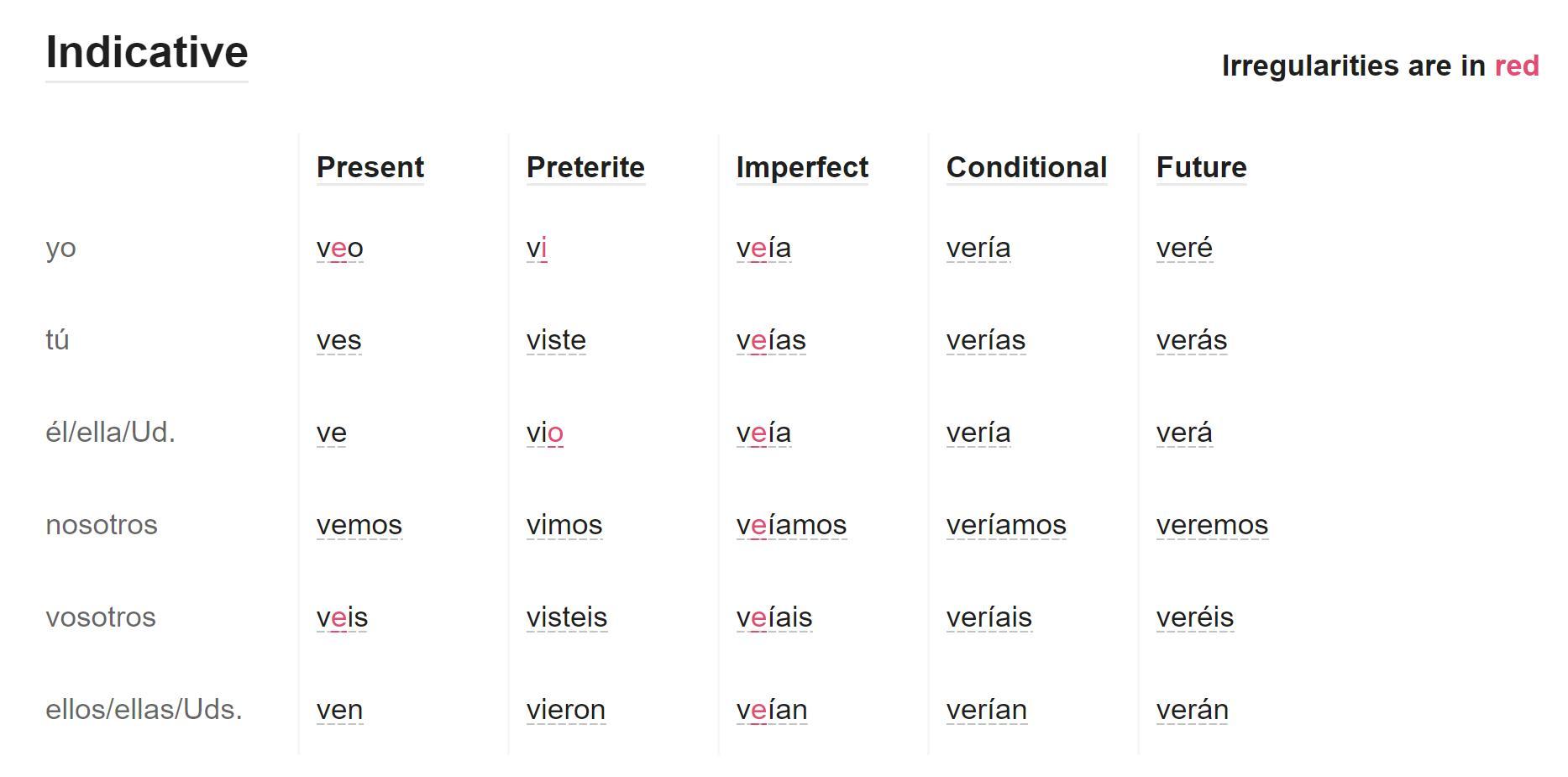Viewport: 1568px width, 777px height.
Task: Open the Preterite tense column header
Action: [585, 167]
